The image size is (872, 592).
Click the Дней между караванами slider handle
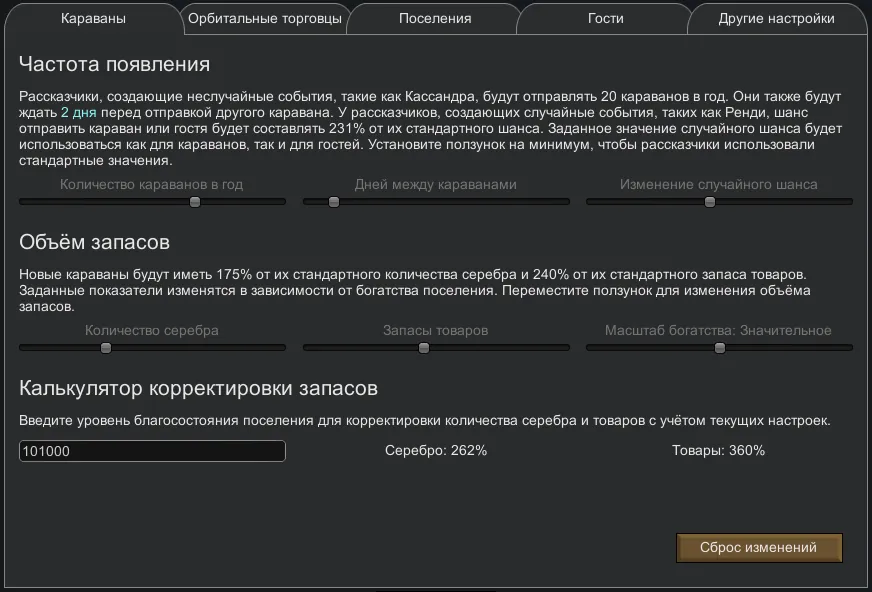[334, 202]
